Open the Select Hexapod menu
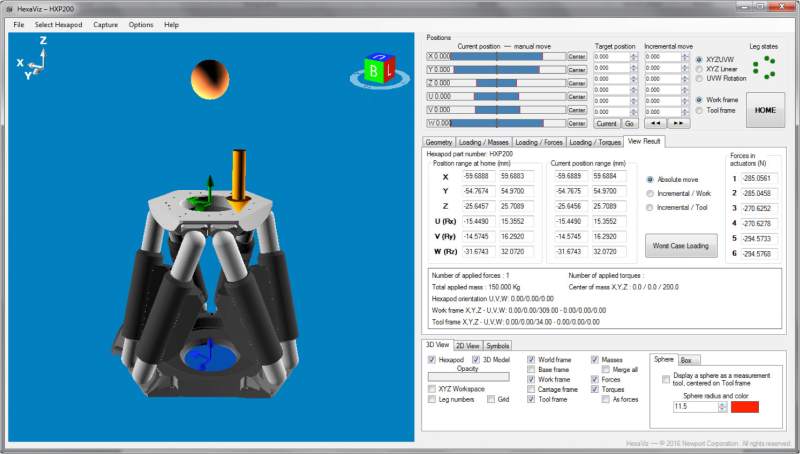800x454 pixels. tap(58, 24)
